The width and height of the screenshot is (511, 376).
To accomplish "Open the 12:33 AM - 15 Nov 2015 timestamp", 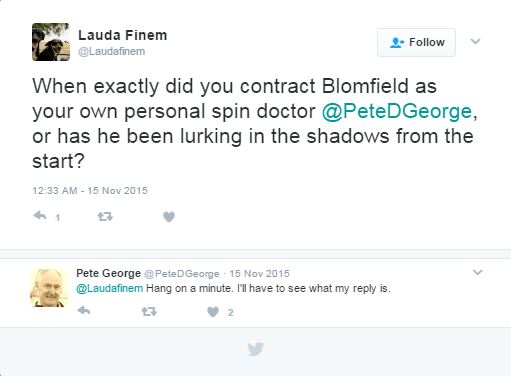I will (x=90, y=191).
